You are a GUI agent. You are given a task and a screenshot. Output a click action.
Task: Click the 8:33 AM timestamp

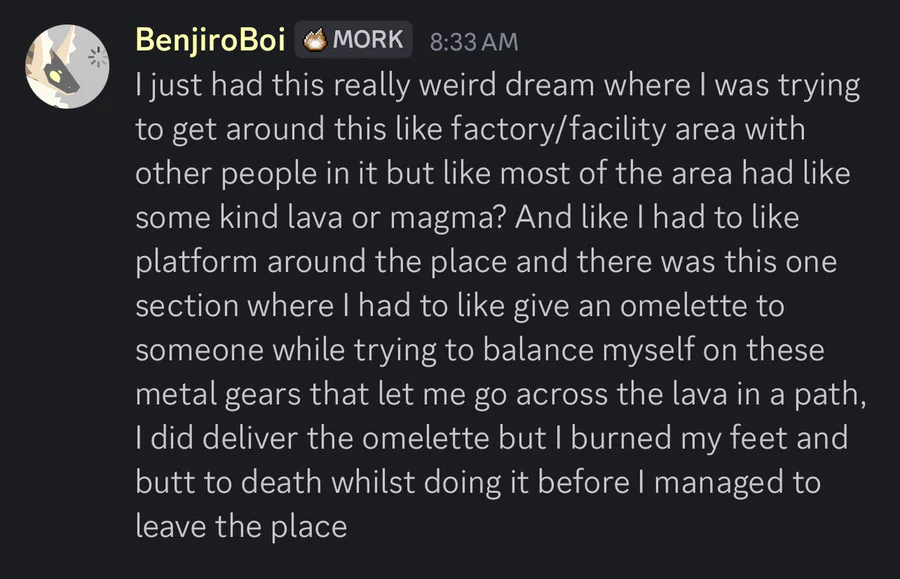(474, 42)
